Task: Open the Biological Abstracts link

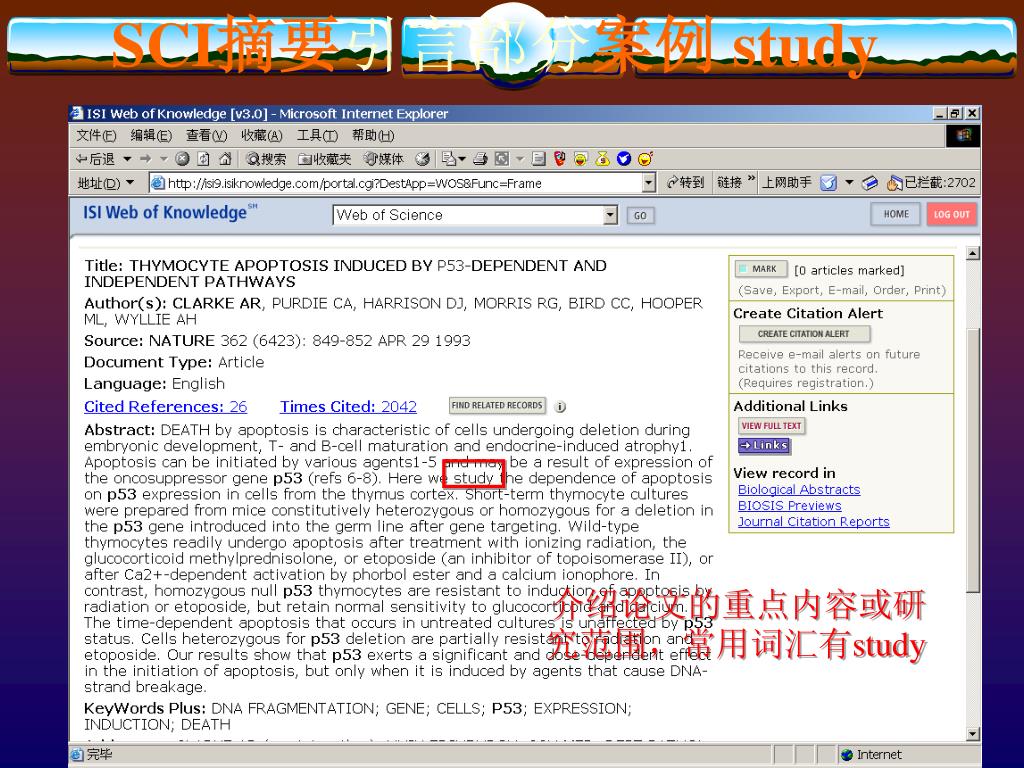Action: coord(799,490)
